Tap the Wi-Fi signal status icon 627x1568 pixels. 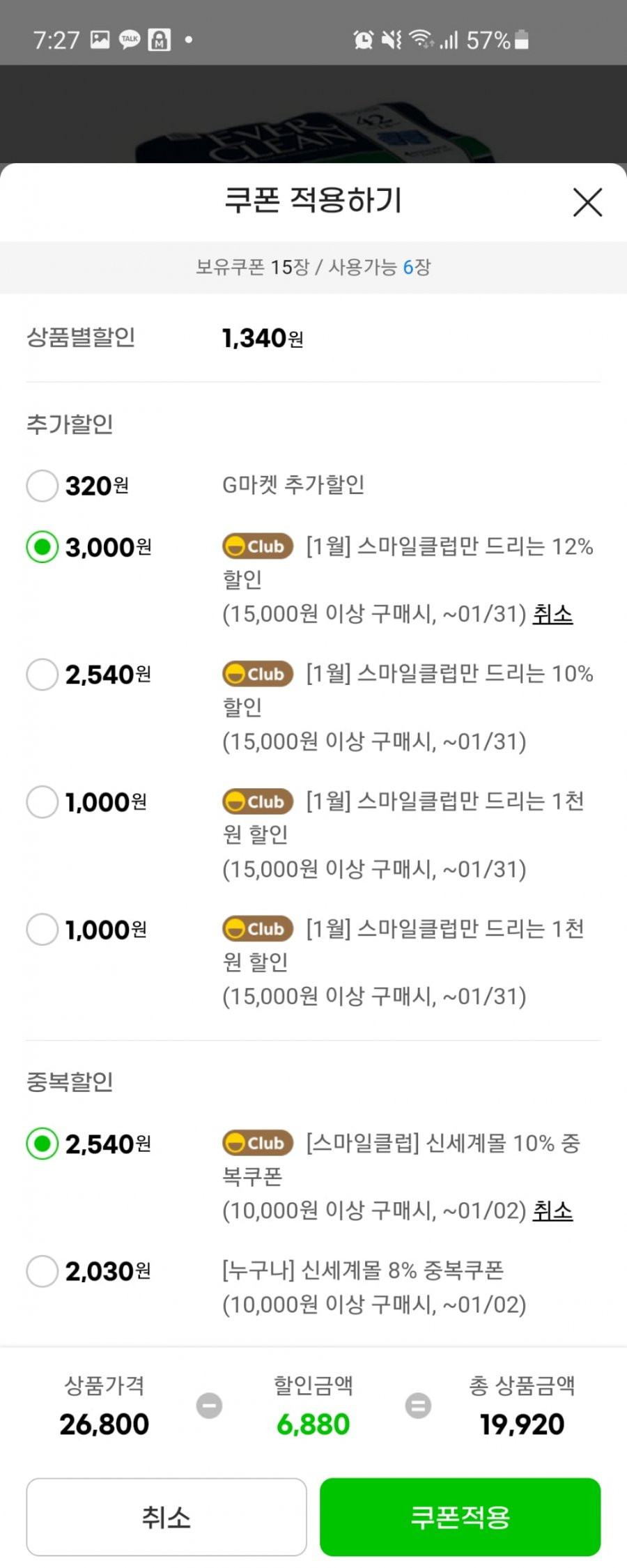pyautogui.click(x=421, y=39)
